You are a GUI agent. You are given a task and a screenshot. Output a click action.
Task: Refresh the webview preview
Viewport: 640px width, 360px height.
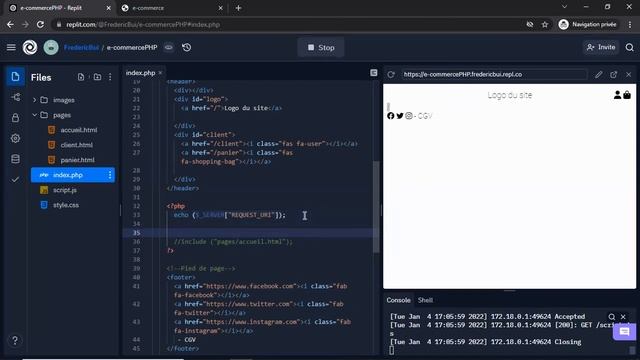pos(391,75)
